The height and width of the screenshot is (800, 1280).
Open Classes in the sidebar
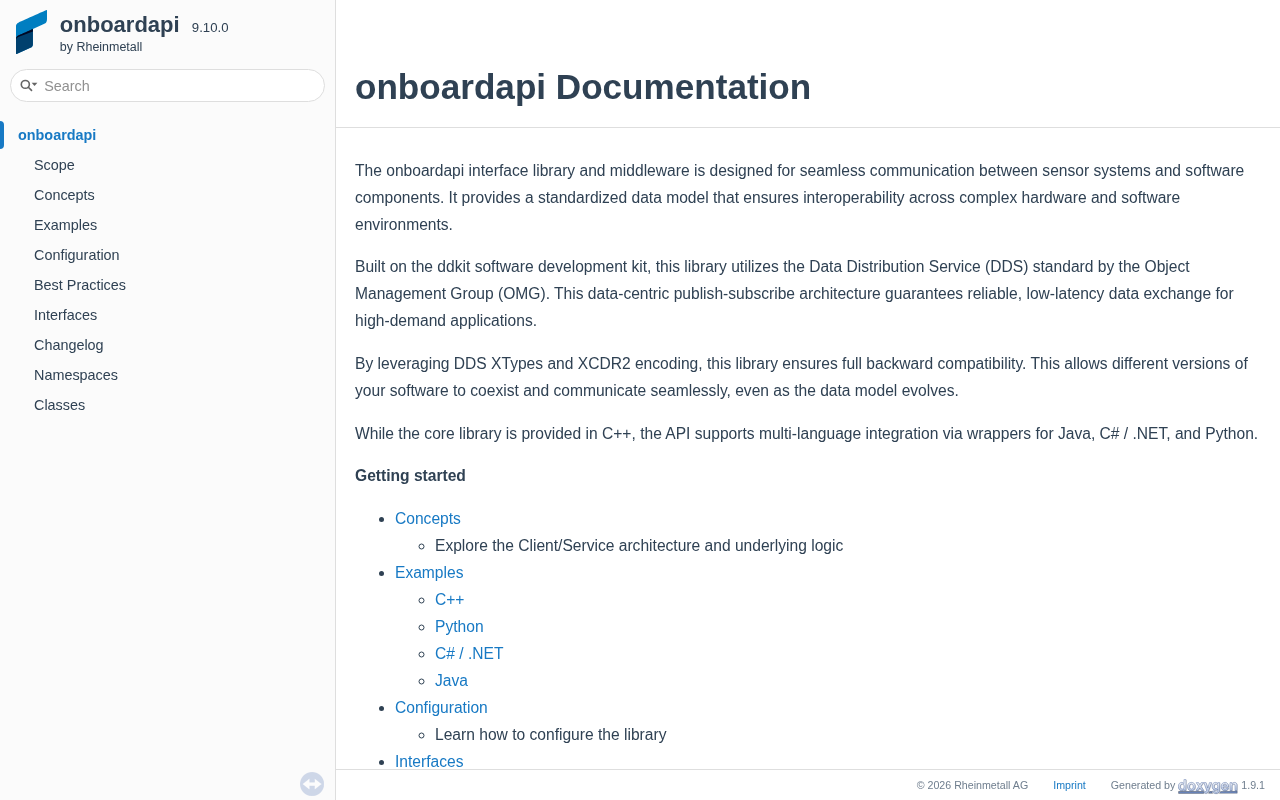(59, 405)
